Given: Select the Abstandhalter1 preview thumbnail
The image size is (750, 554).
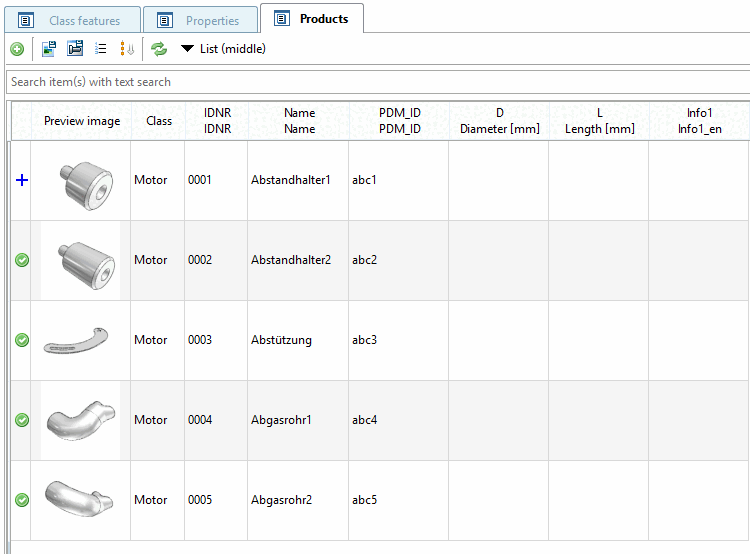Looking at the screenshot, I should click(86, 185).
